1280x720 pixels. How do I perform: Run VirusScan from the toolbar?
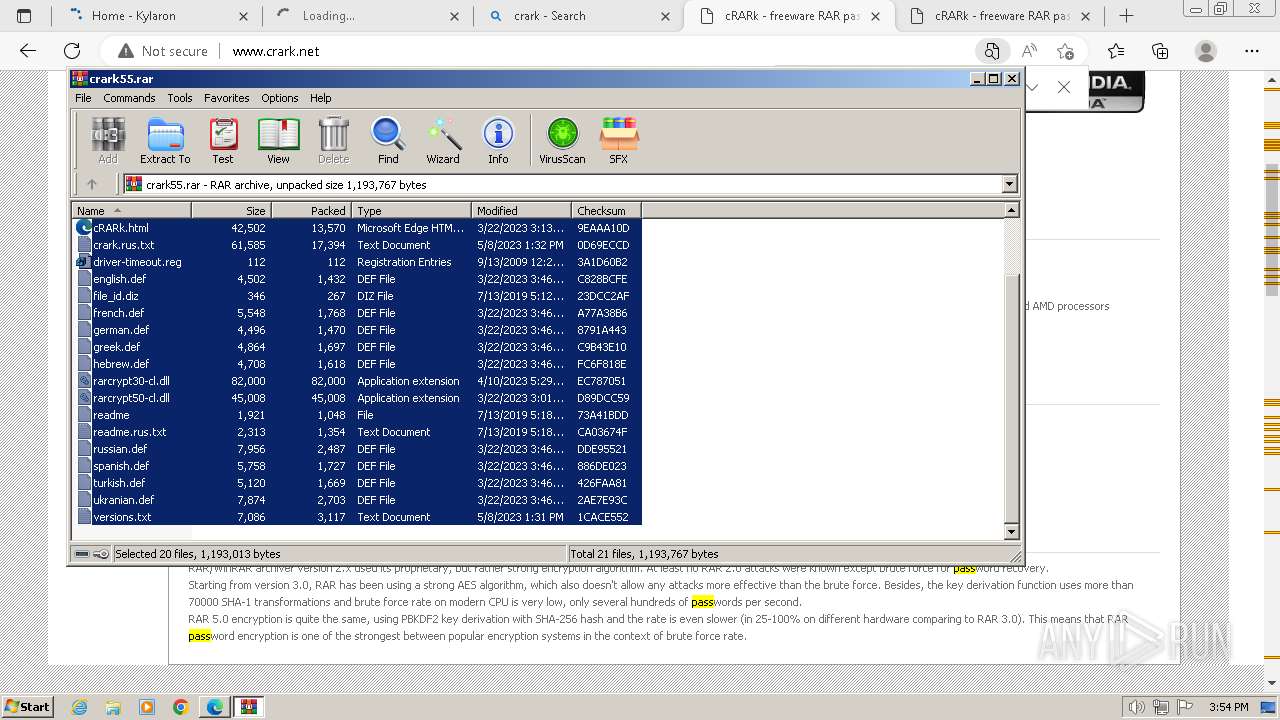(562, 141)
